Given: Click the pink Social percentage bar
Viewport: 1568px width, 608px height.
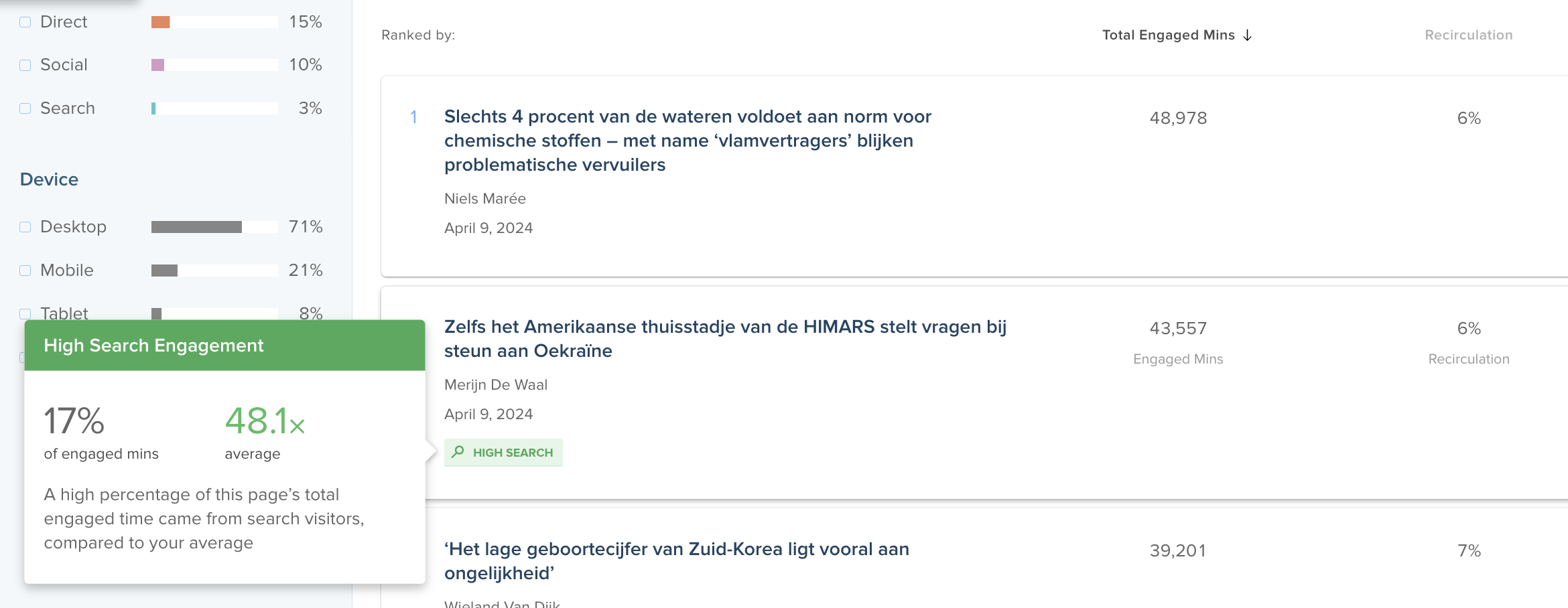Looking at the screenshot, I should pyautogui.click(x=158, y=65).
